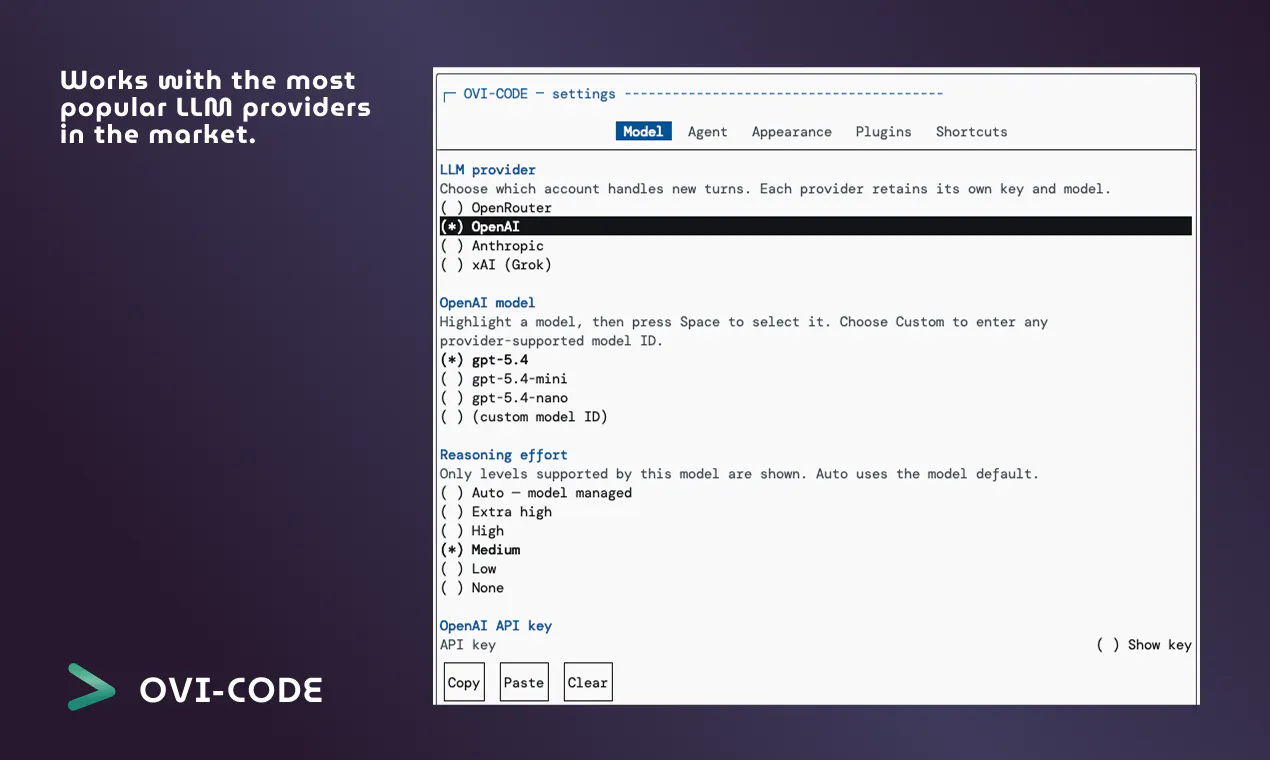1270x760 pixels.
Task: Switch to the Model tab
Action: coord(643,131)
